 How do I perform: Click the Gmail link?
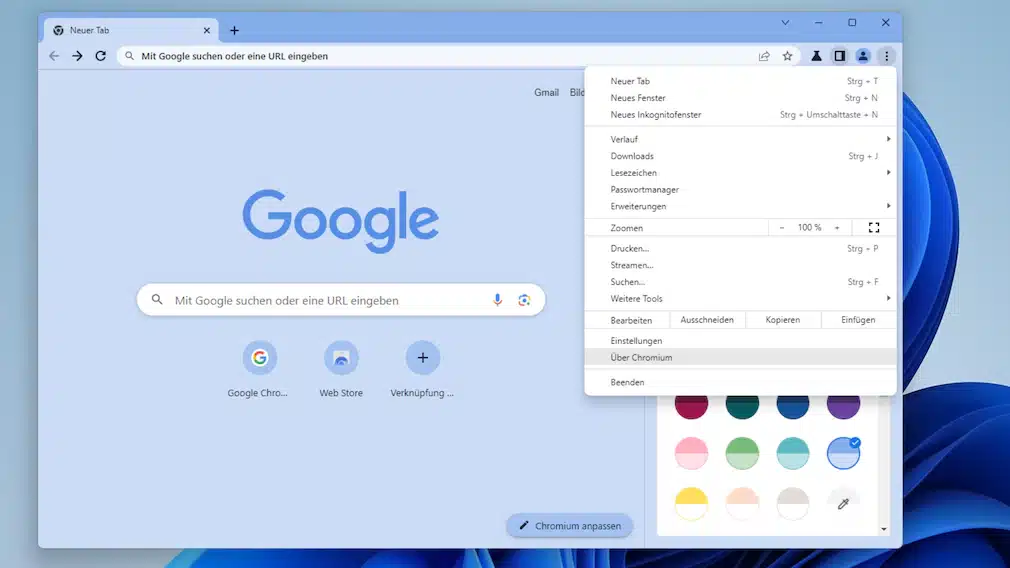click(x=546, y=92)
